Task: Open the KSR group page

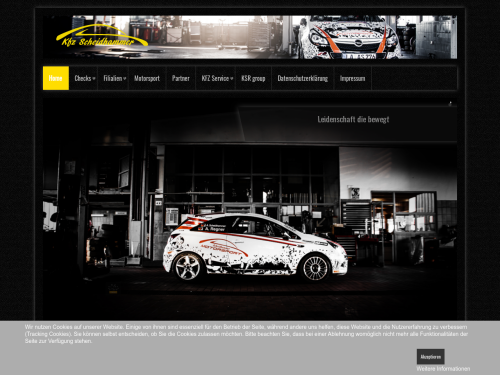Action: 253,78
